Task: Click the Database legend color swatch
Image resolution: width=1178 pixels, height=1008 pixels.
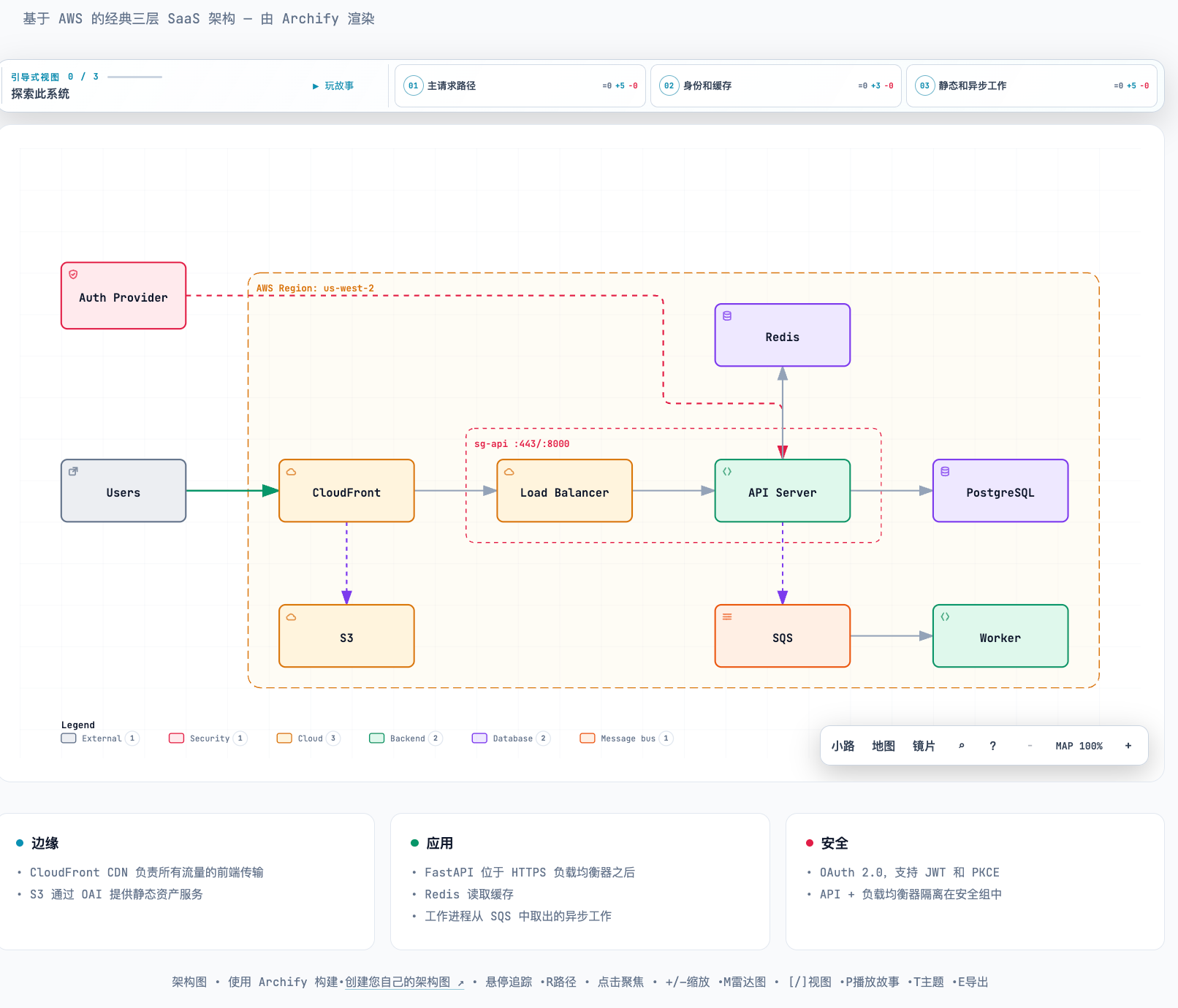Action: pyautogui.click(x=479, y=738)
